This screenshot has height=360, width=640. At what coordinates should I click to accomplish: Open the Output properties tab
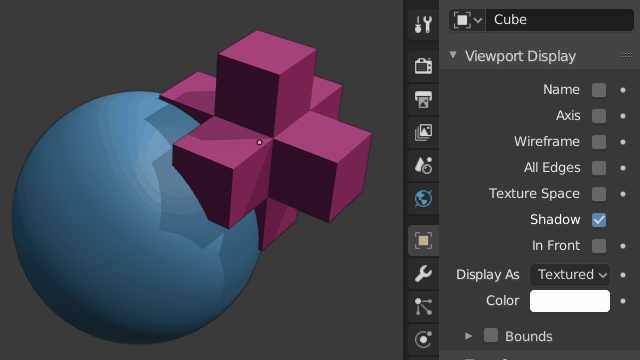click(x=423, y=99)
